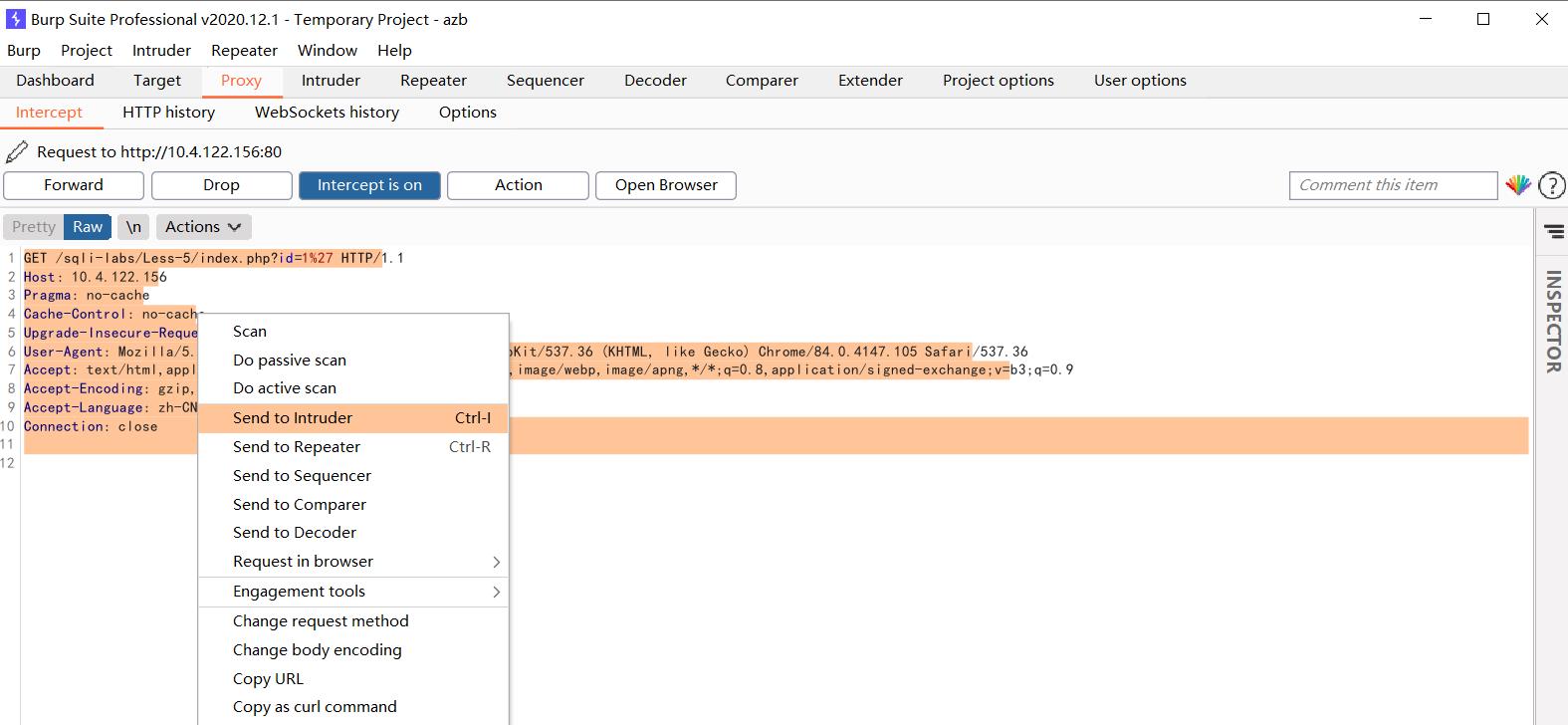The width and height of the screenshot is (1568, 725).
Task: Switch to the Repeater tool tab
Action: (433, 81)
